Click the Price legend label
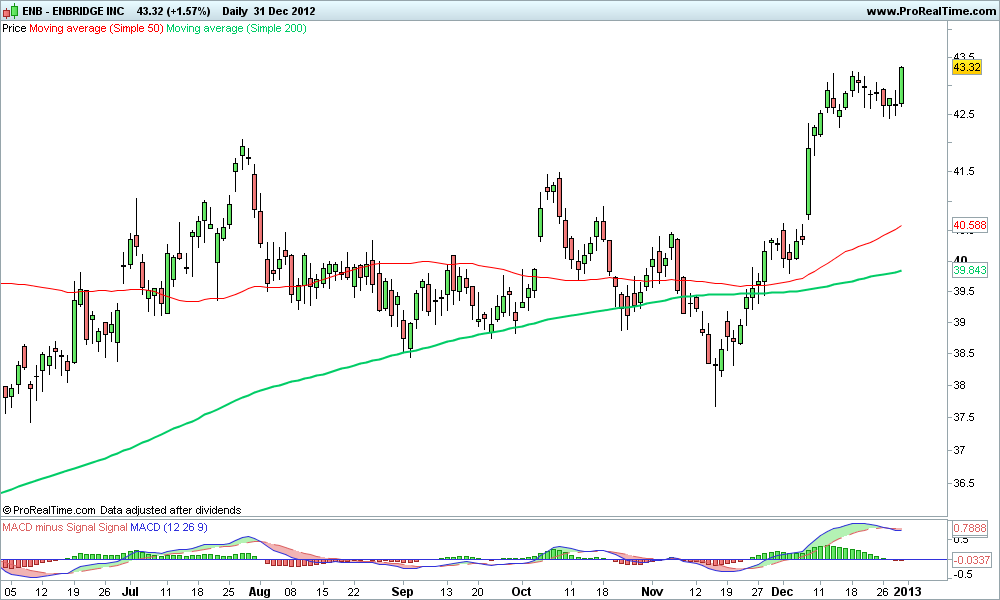Screen dimensions: 1000x600 15,28
